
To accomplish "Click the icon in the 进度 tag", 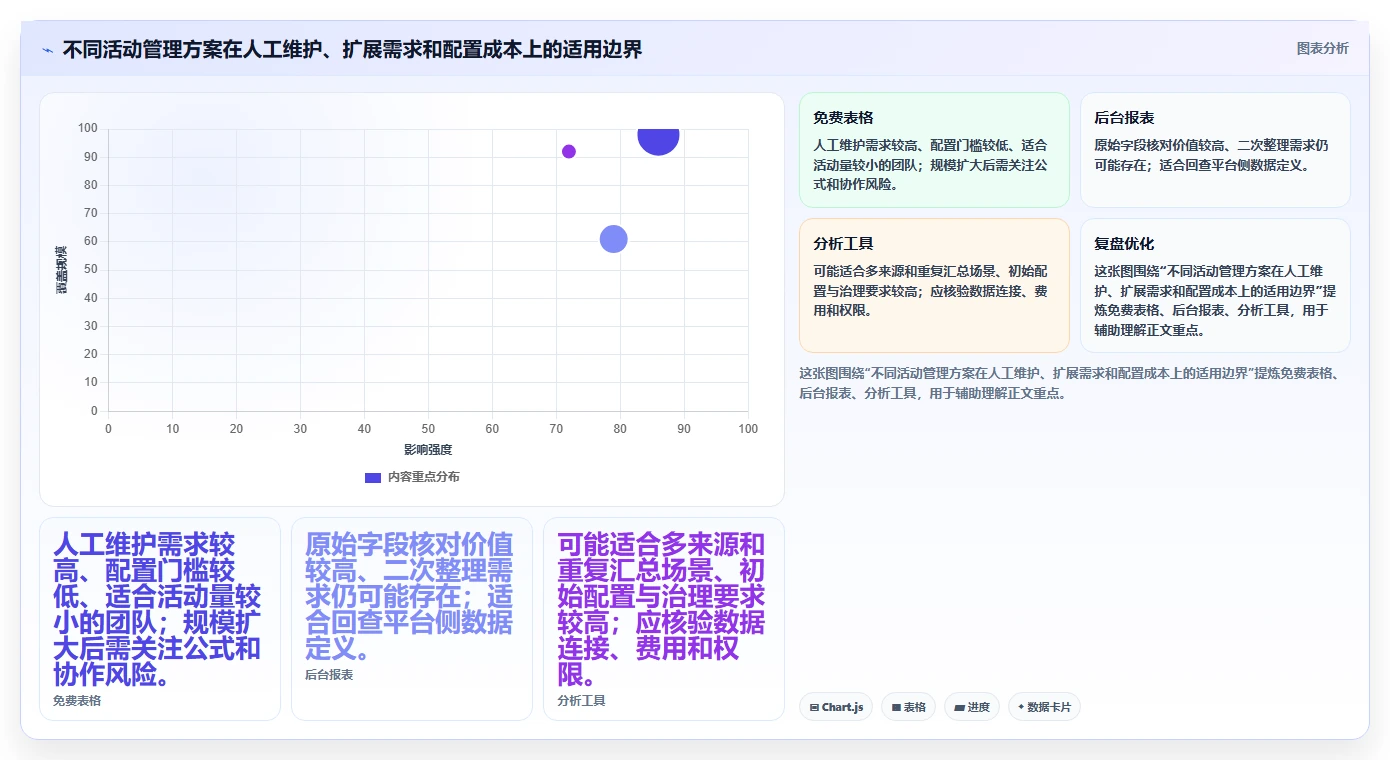I will pos(960,708).
